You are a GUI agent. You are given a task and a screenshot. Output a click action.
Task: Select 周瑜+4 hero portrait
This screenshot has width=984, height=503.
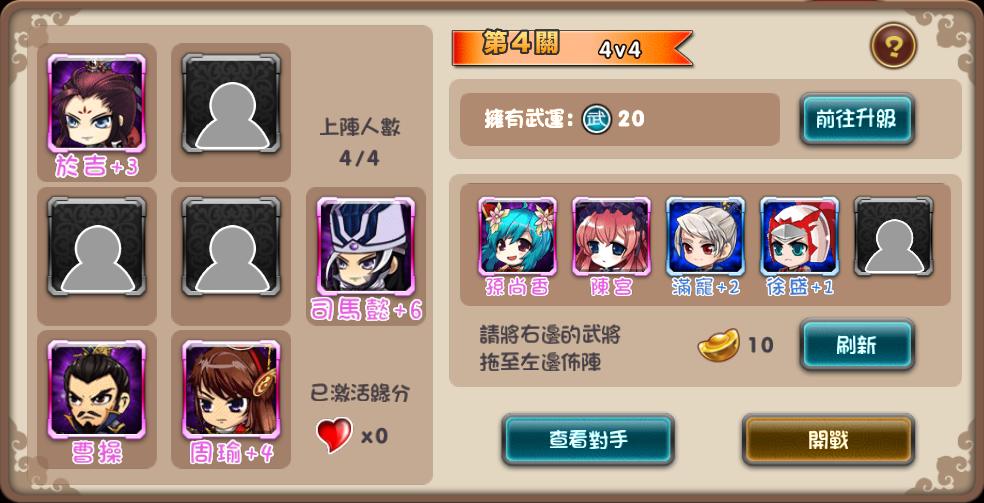tap(231, 389)
